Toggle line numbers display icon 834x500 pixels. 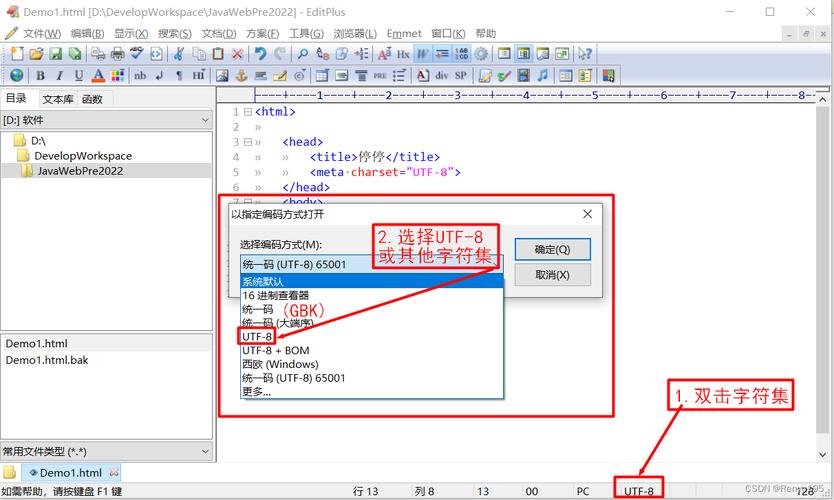pyautogui.click(x=461, y=53)
